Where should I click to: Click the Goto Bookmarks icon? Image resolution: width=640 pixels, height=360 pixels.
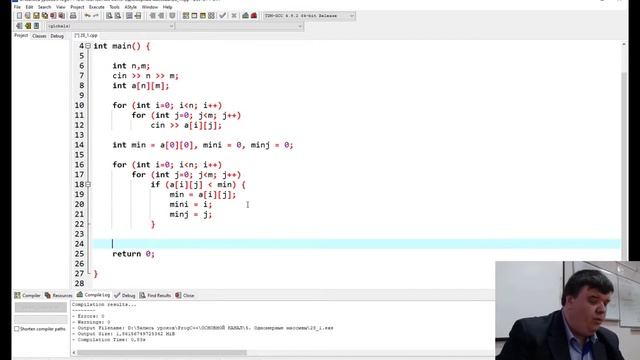coord(36,26)
